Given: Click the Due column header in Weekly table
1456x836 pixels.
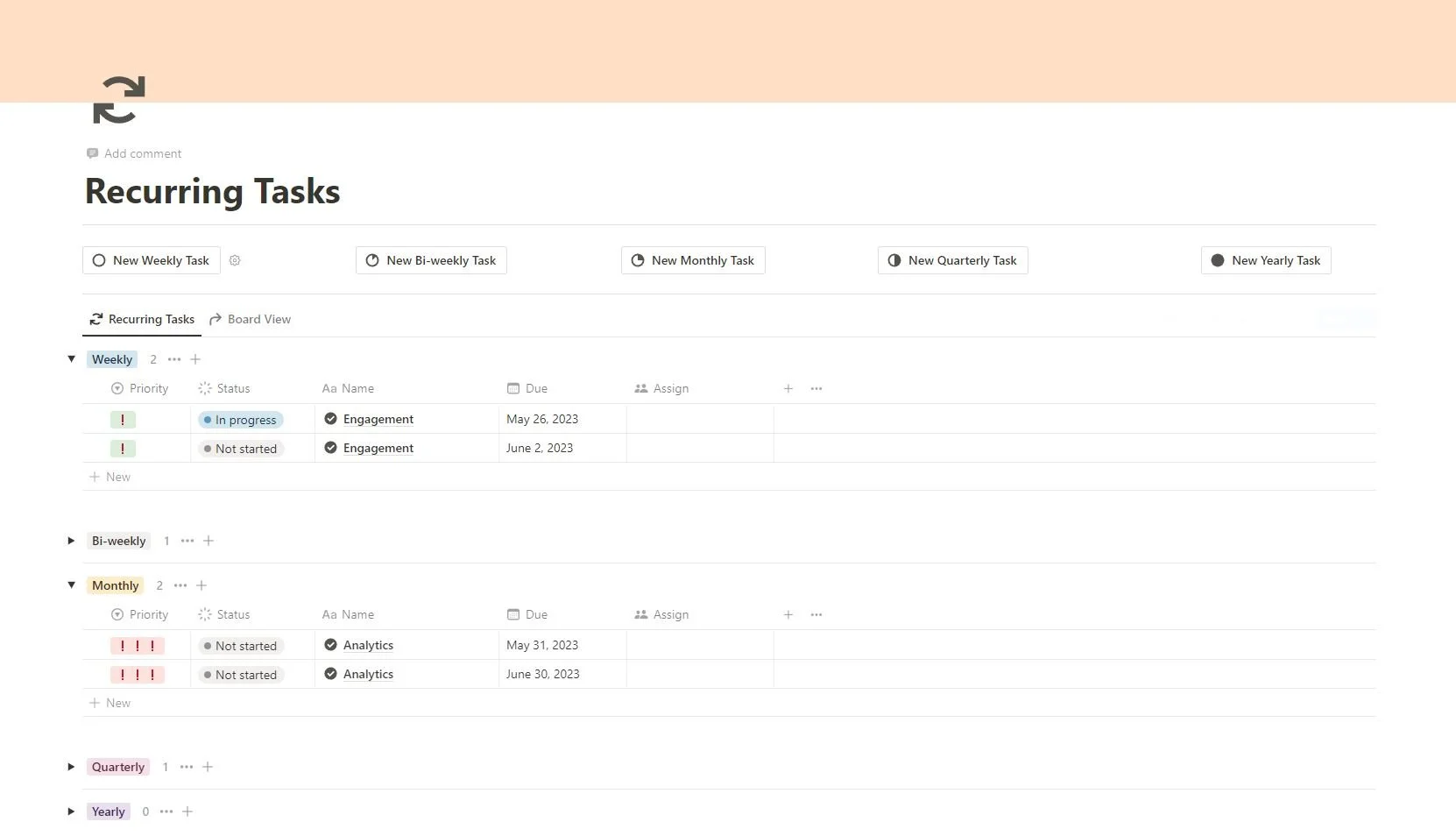Looking at the screenshot, I should [x=527, y=388].
